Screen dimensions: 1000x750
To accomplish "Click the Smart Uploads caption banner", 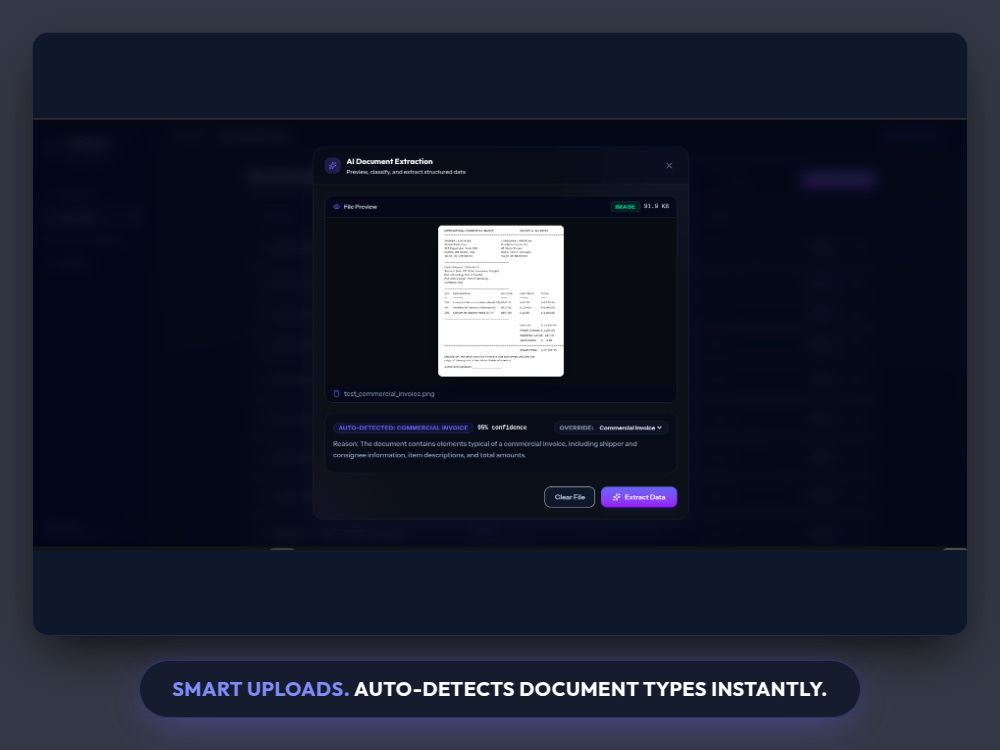I will [500, 689].
